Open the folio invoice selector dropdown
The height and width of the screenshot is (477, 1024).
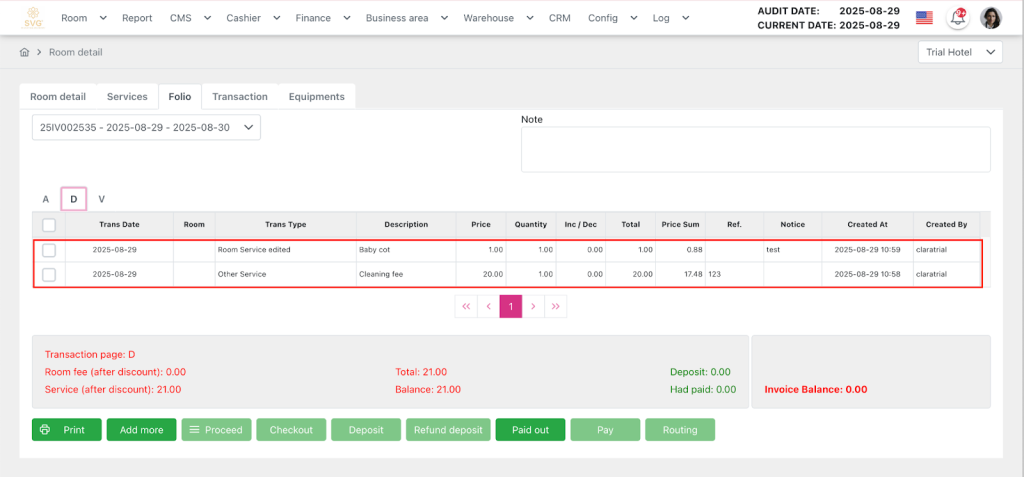coord(146,128)
